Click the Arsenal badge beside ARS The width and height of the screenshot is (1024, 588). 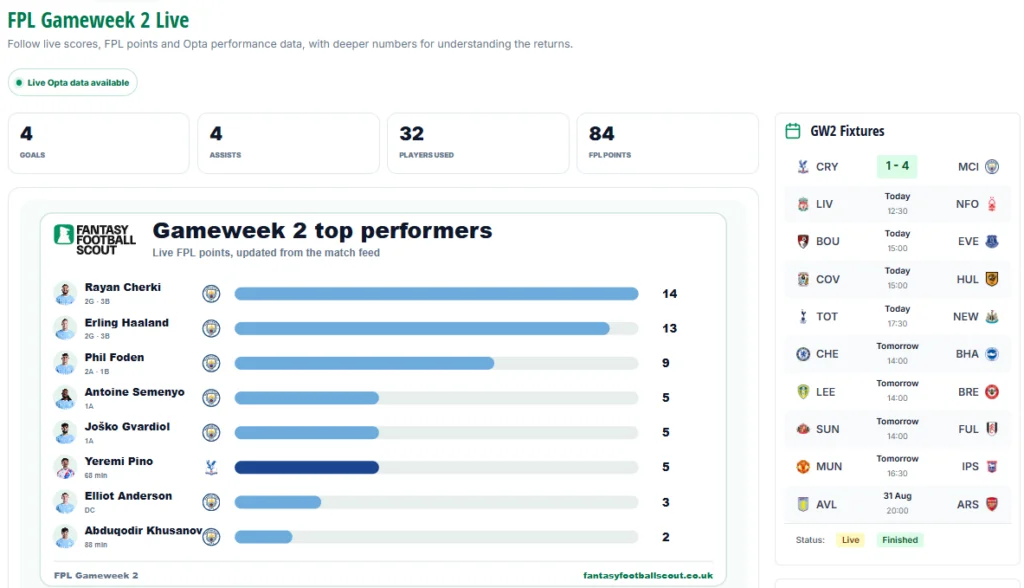[x=992, y=504]
